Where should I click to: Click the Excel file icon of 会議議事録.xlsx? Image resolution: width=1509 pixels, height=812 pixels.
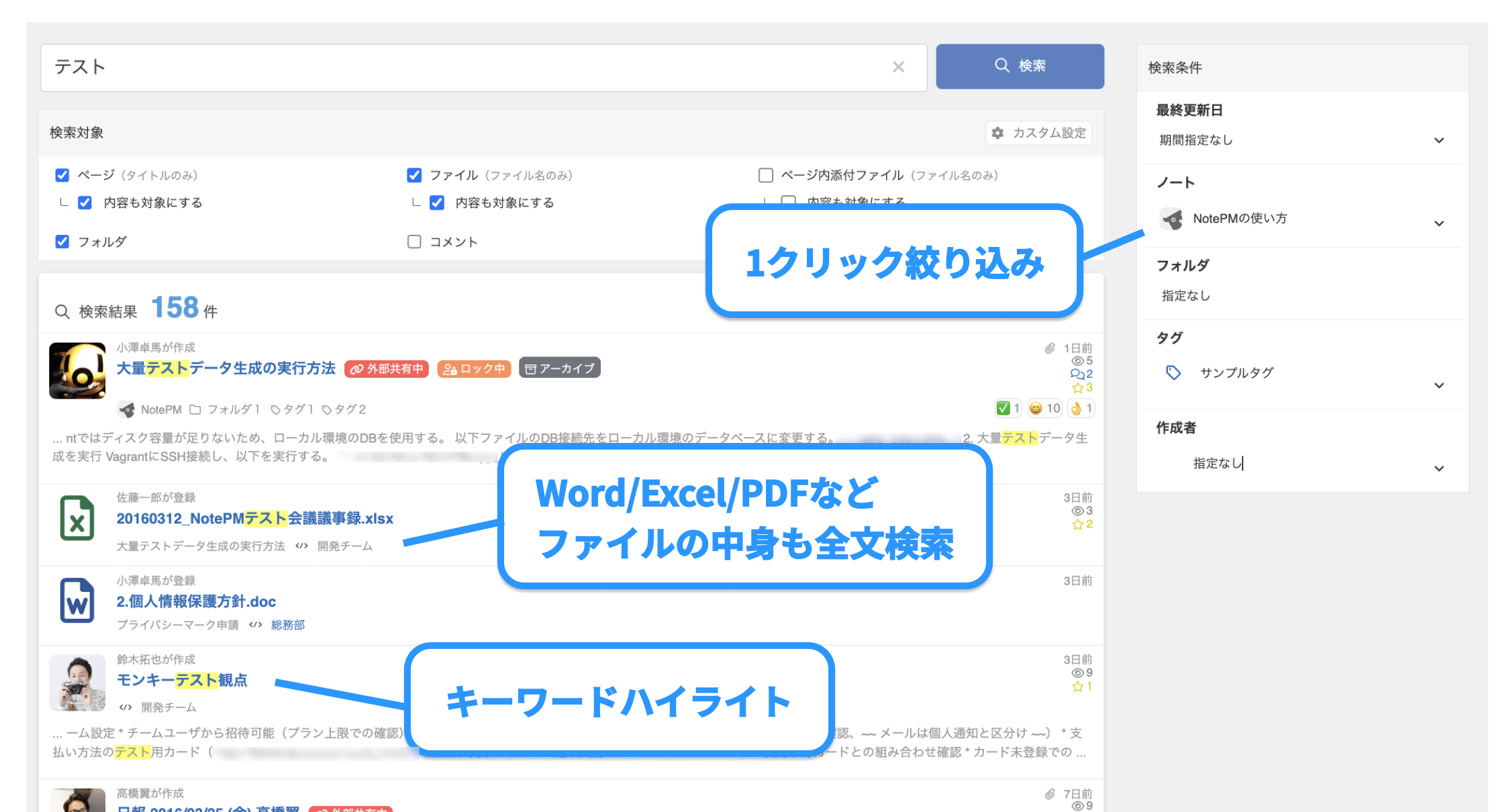point(77,518)
